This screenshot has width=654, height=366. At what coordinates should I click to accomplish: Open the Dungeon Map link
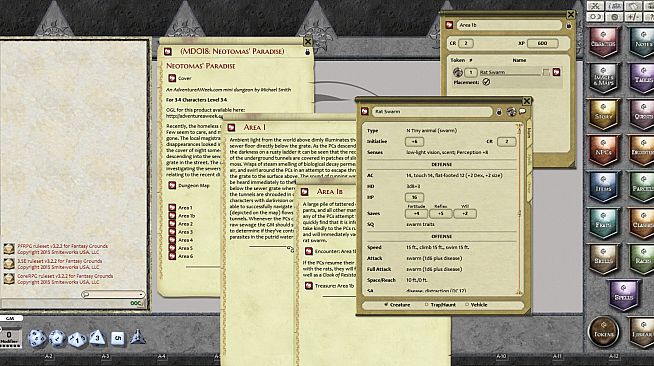click(x=172, y=185)
